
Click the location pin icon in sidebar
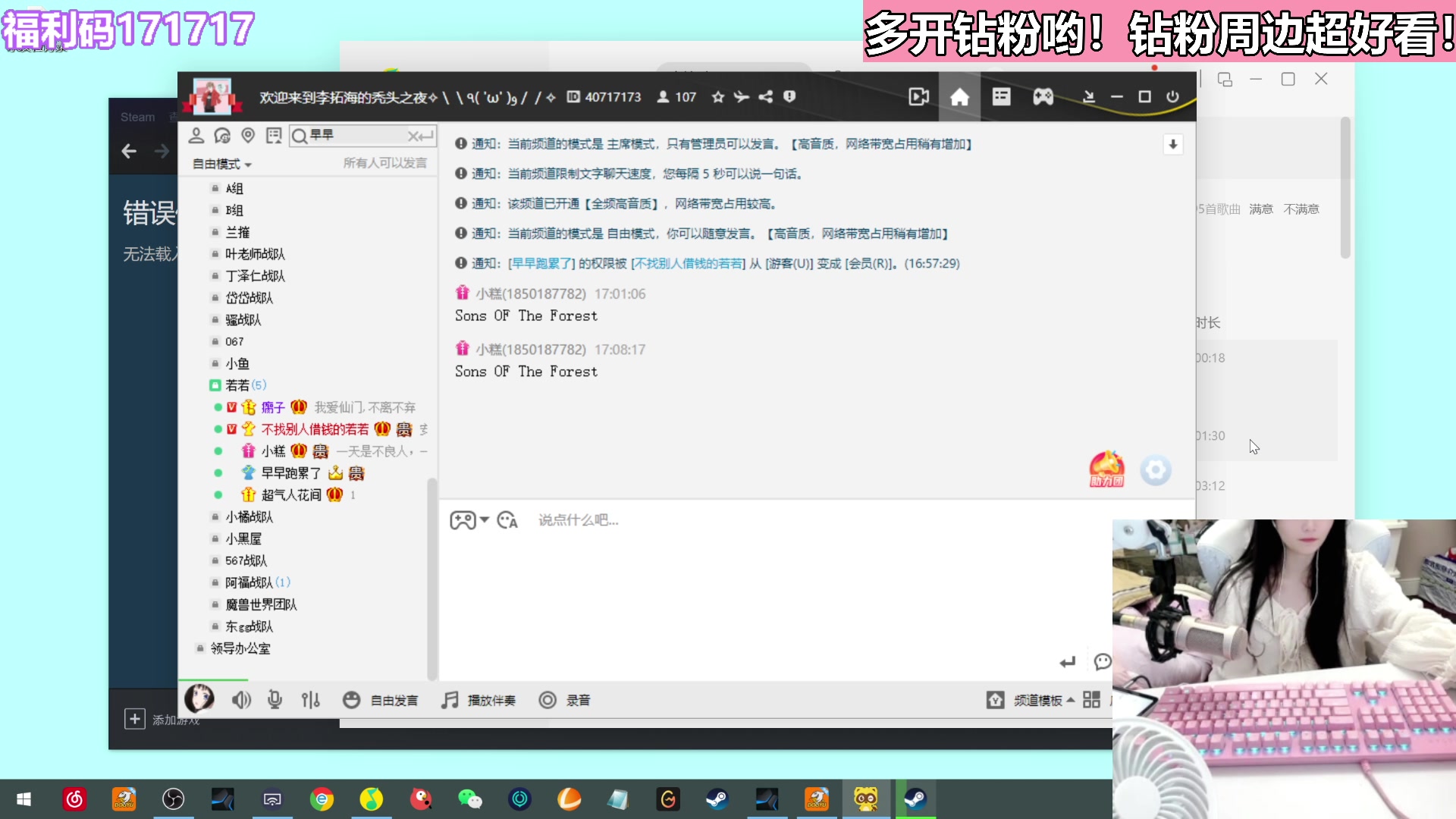coord(248,136)
